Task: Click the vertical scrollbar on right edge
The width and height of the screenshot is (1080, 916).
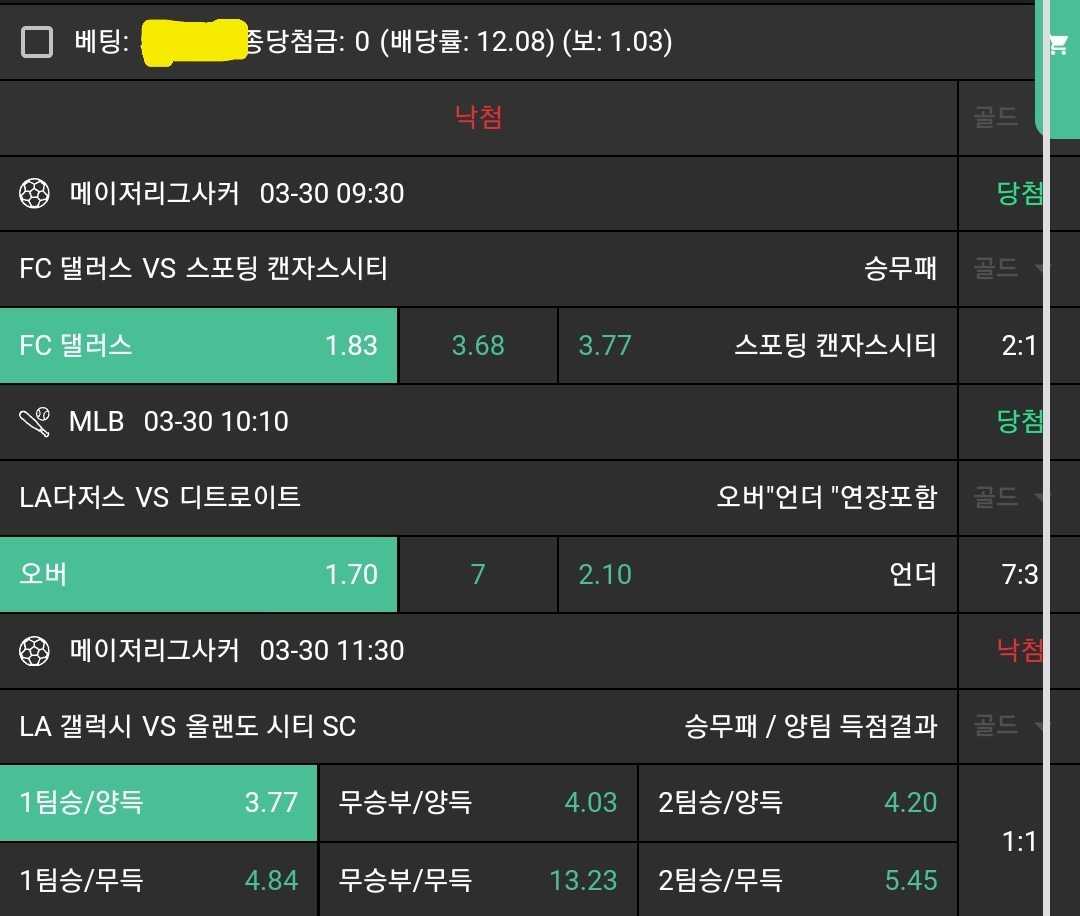Action: click(1047, 500)
